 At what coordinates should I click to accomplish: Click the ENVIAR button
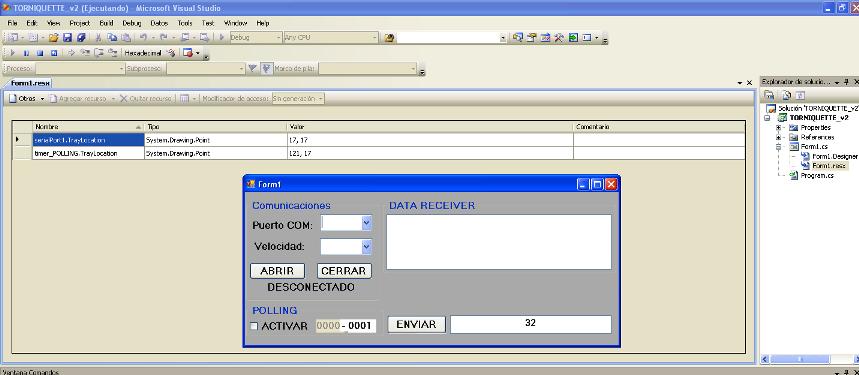tap(416, 325)
